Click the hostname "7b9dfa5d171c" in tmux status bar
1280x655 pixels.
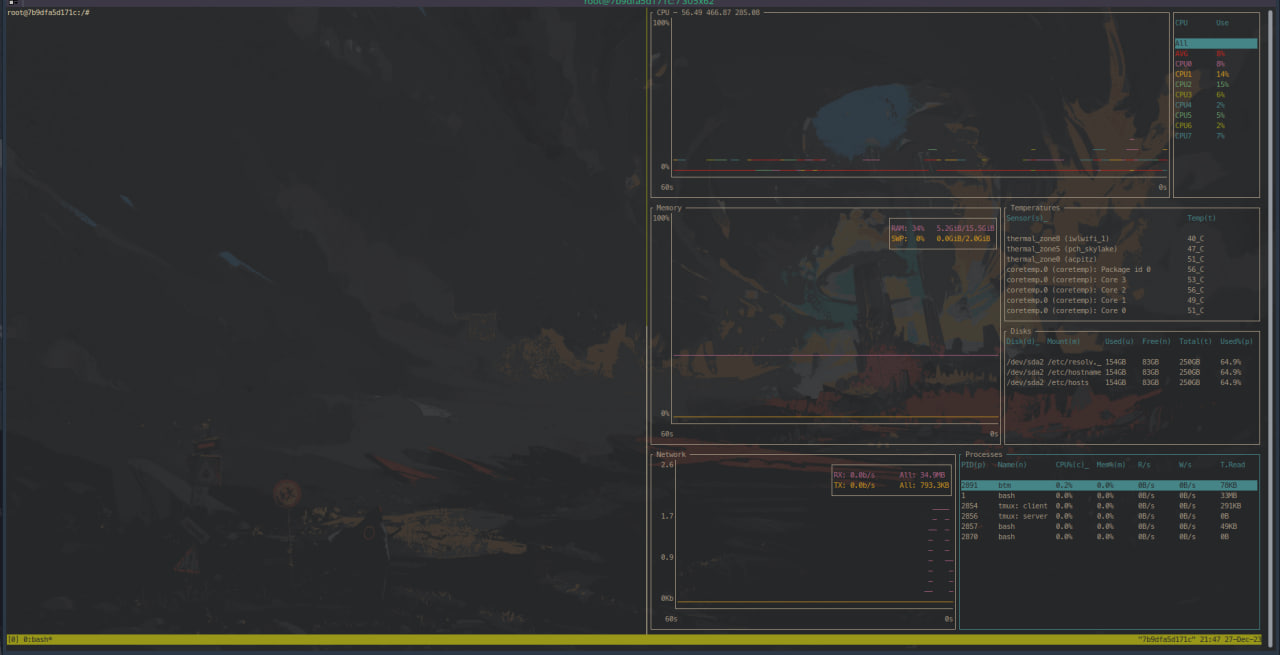point(1167,639)
